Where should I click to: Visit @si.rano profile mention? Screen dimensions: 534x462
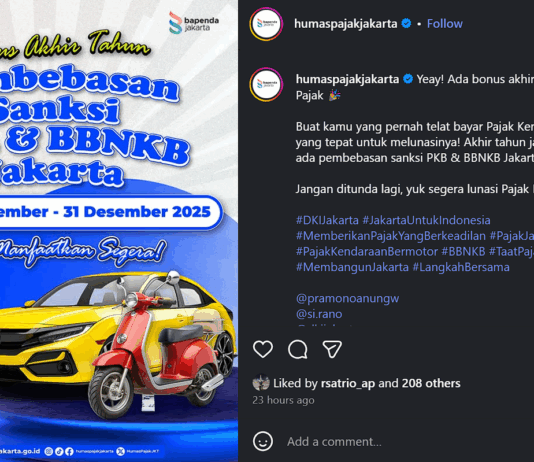pos(319,314)
